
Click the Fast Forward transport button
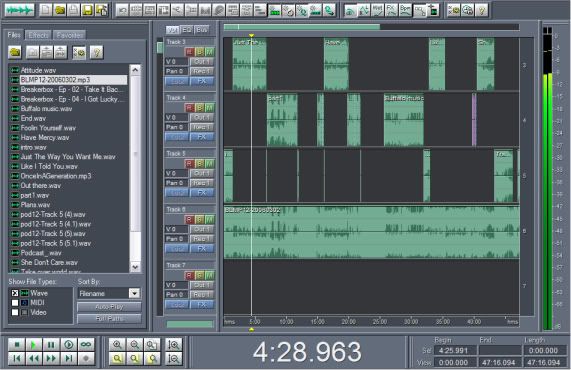coord(51,359)
